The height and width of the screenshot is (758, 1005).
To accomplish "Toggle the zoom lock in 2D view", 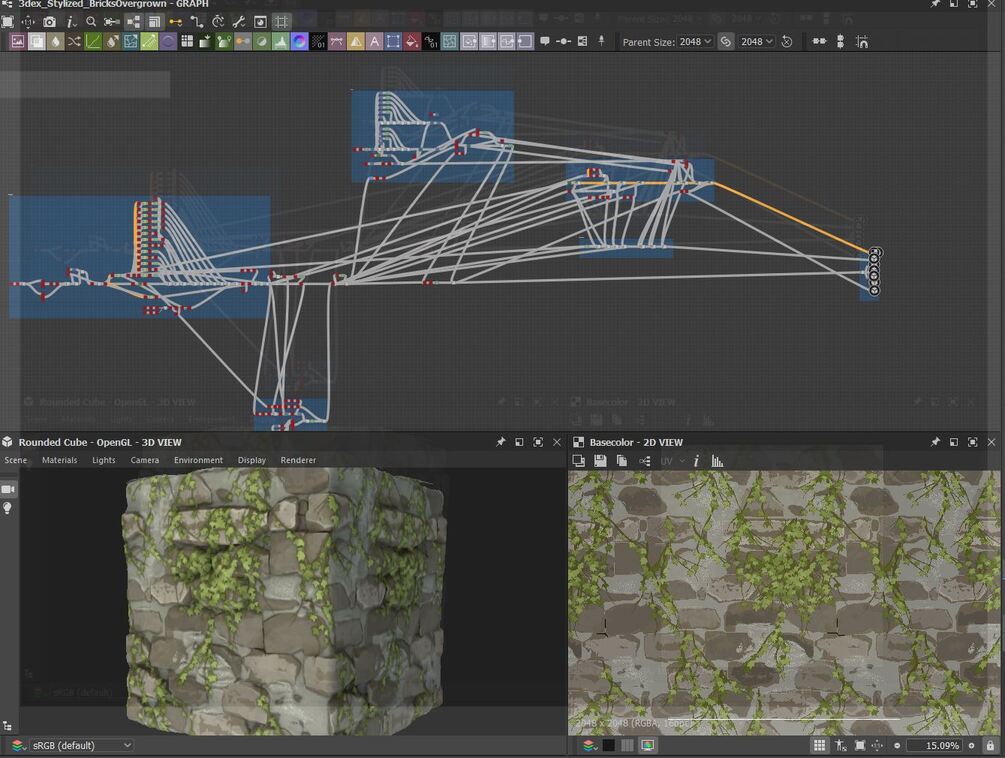I will (x=990, y=745).
